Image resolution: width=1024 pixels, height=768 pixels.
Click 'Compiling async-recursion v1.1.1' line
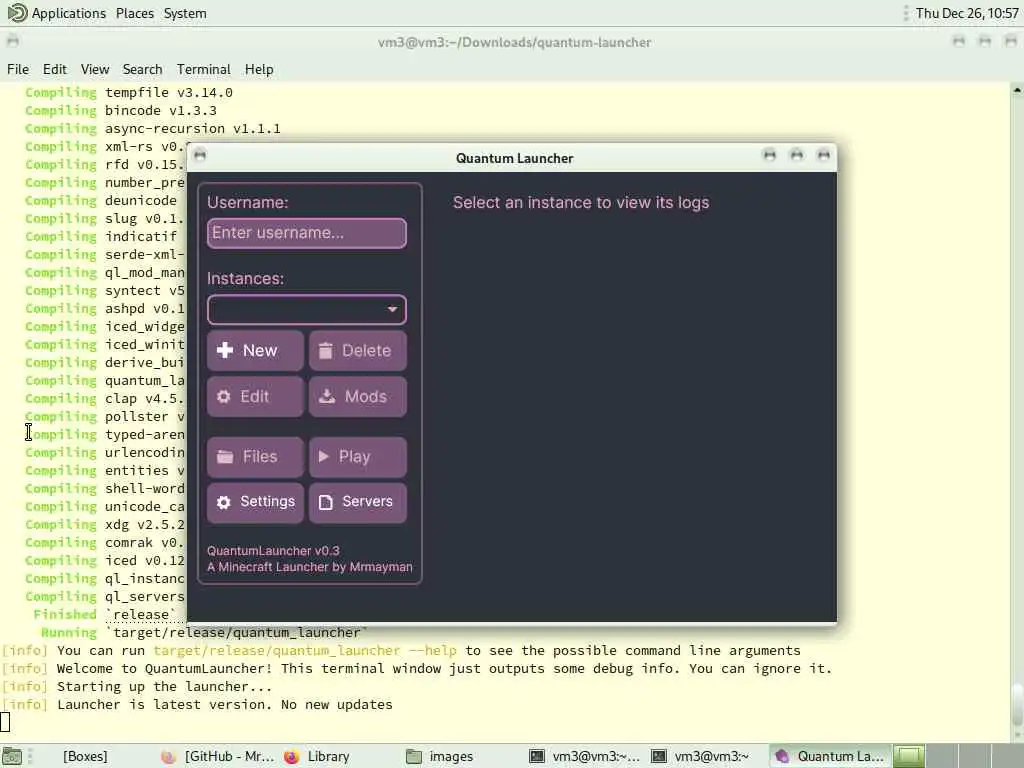click(x=153, y=129)
